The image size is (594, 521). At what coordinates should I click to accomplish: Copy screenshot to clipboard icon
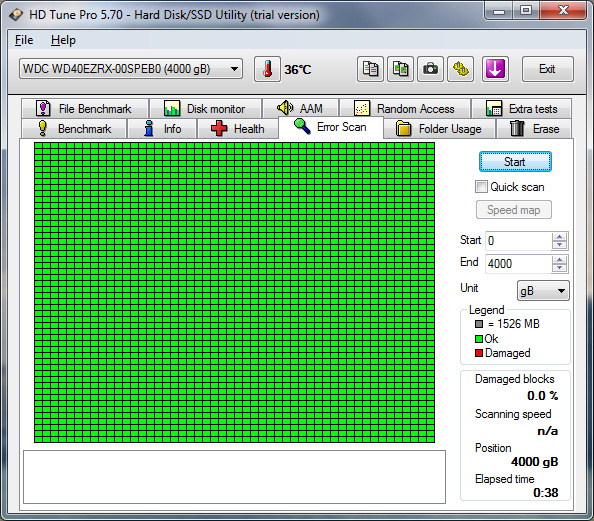coord(400,69)
